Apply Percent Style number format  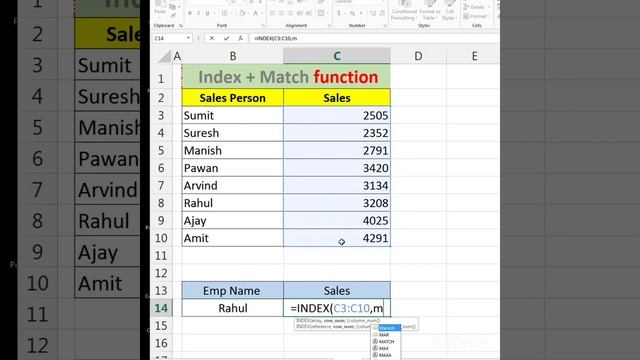tap(352, 13)
